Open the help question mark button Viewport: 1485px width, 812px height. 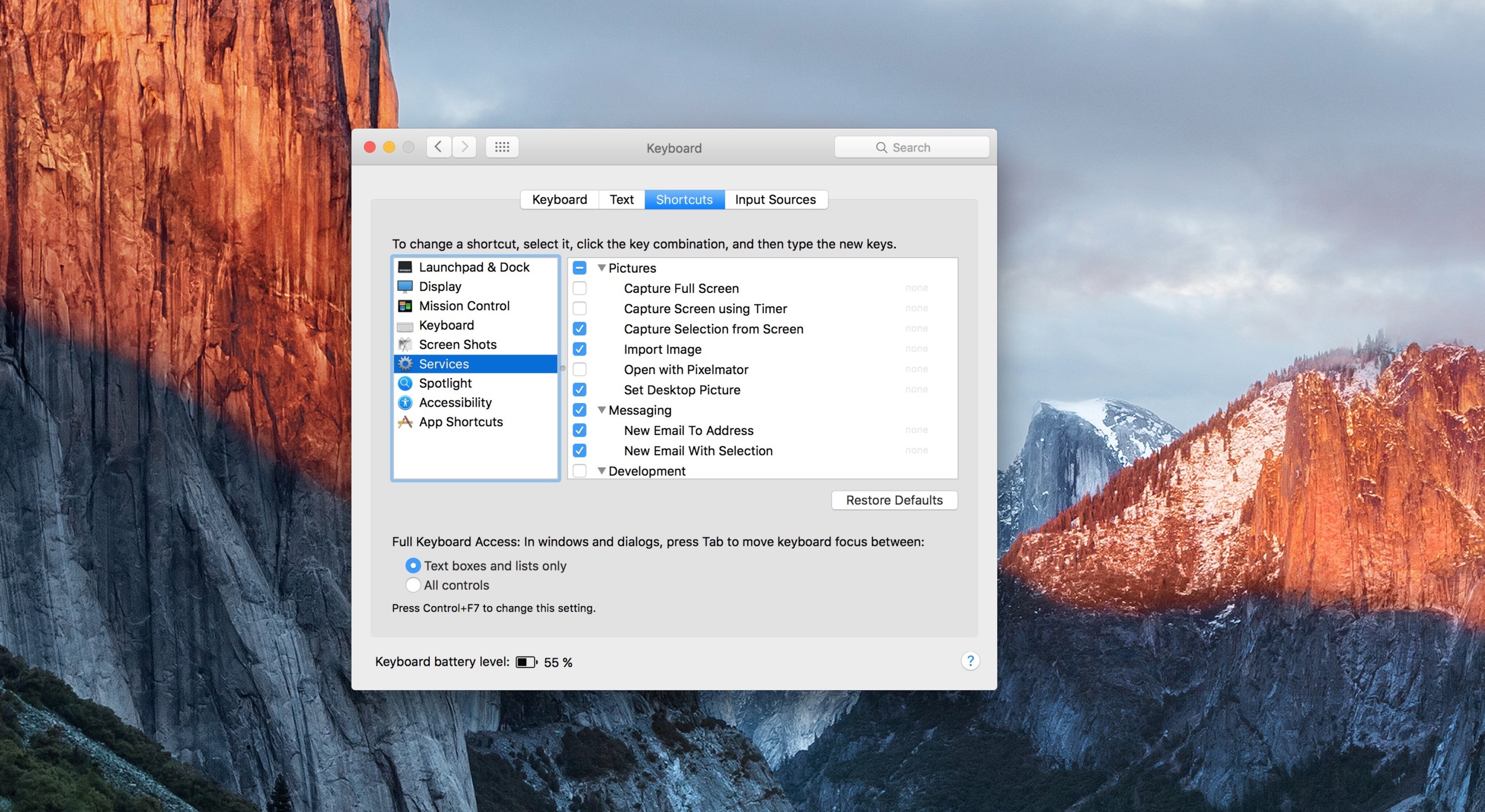[x=970, y=661]
